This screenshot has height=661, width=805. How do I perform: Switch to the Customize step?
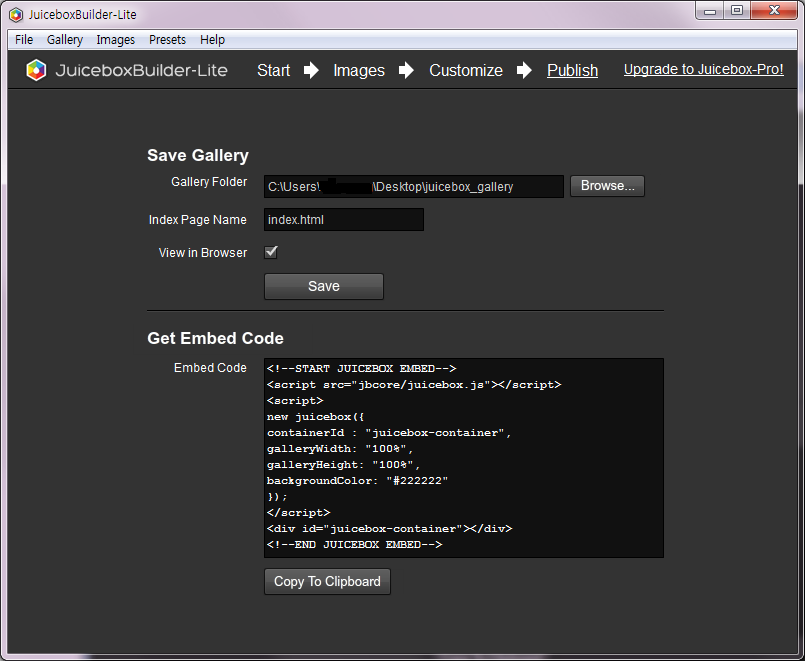465,70
